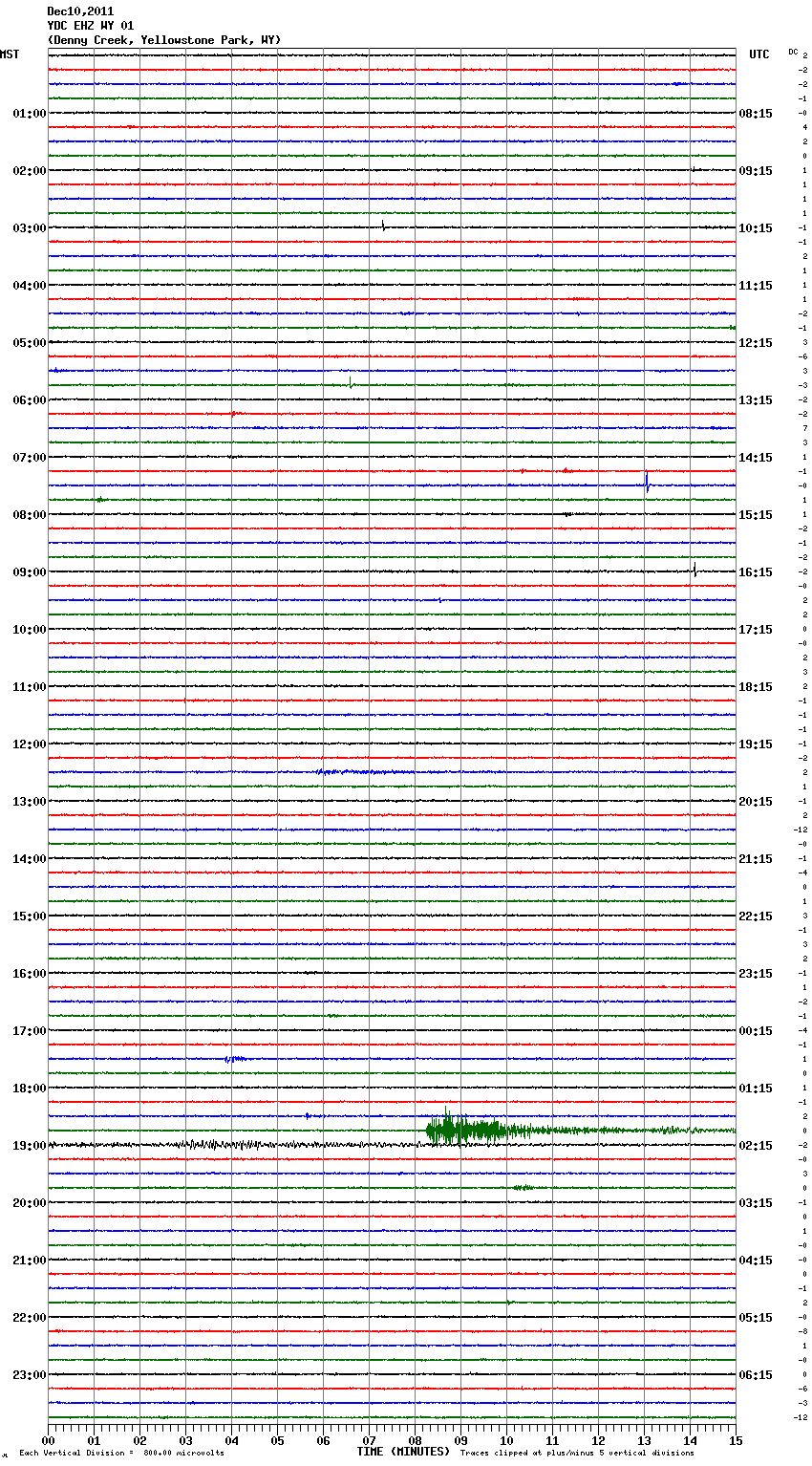Select the 15:00 MST hour label
812x1466 pixels.
pyautogui.click(x=30, y=916)
